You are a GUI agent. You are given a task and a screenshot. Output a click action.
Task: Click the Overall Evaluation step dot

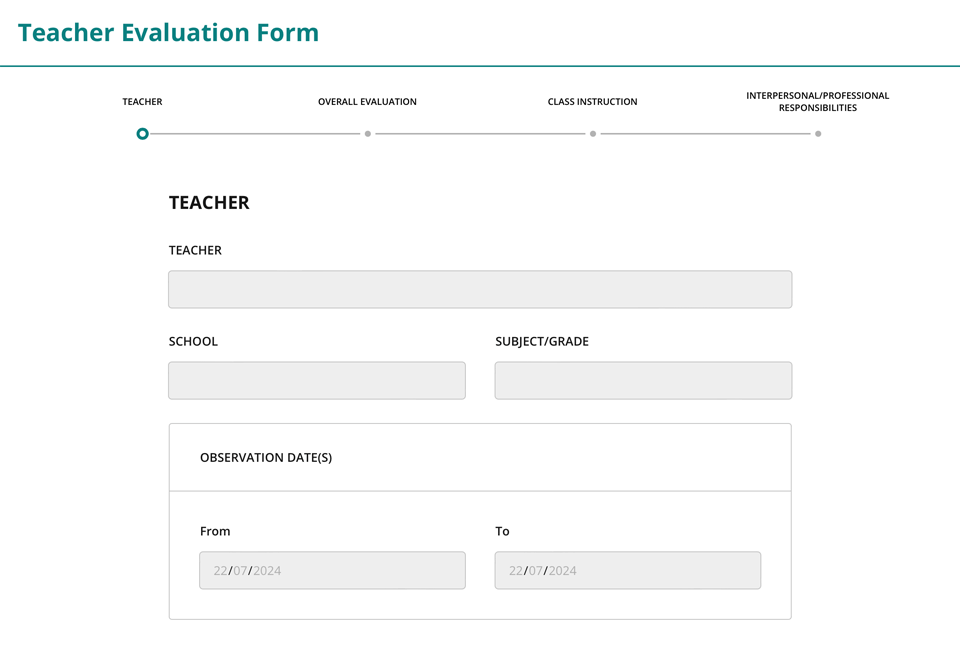(368, 134)
